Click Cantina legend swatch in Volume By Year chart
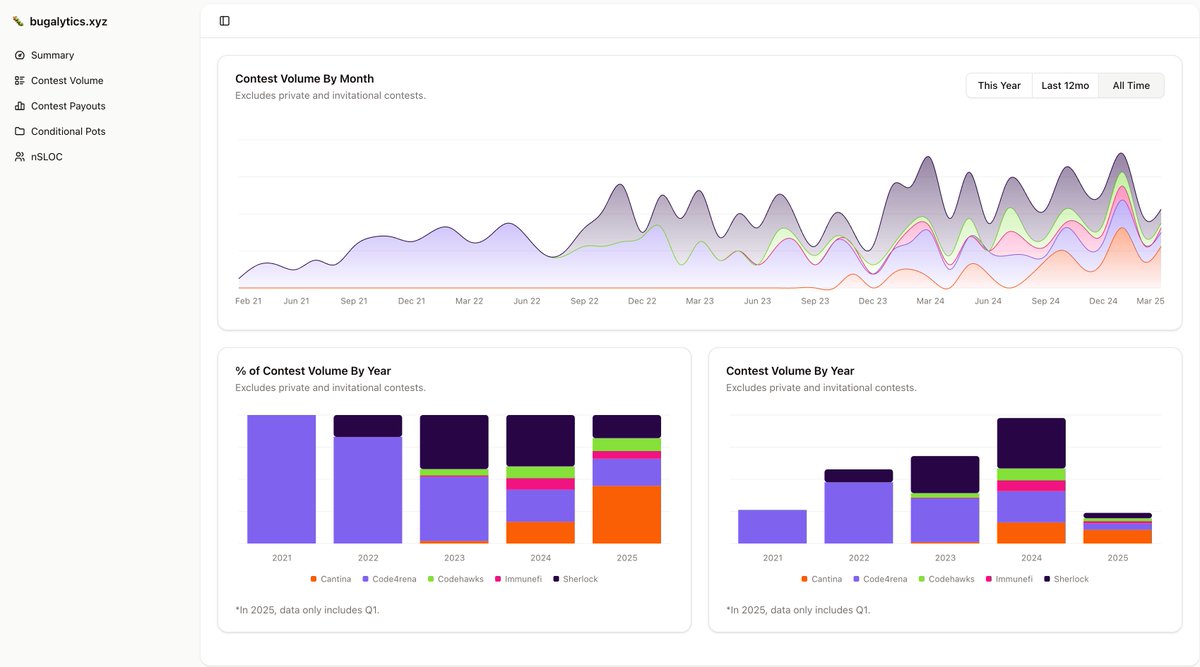Screen dimensions: 1200x667 [x=805, y=579]
